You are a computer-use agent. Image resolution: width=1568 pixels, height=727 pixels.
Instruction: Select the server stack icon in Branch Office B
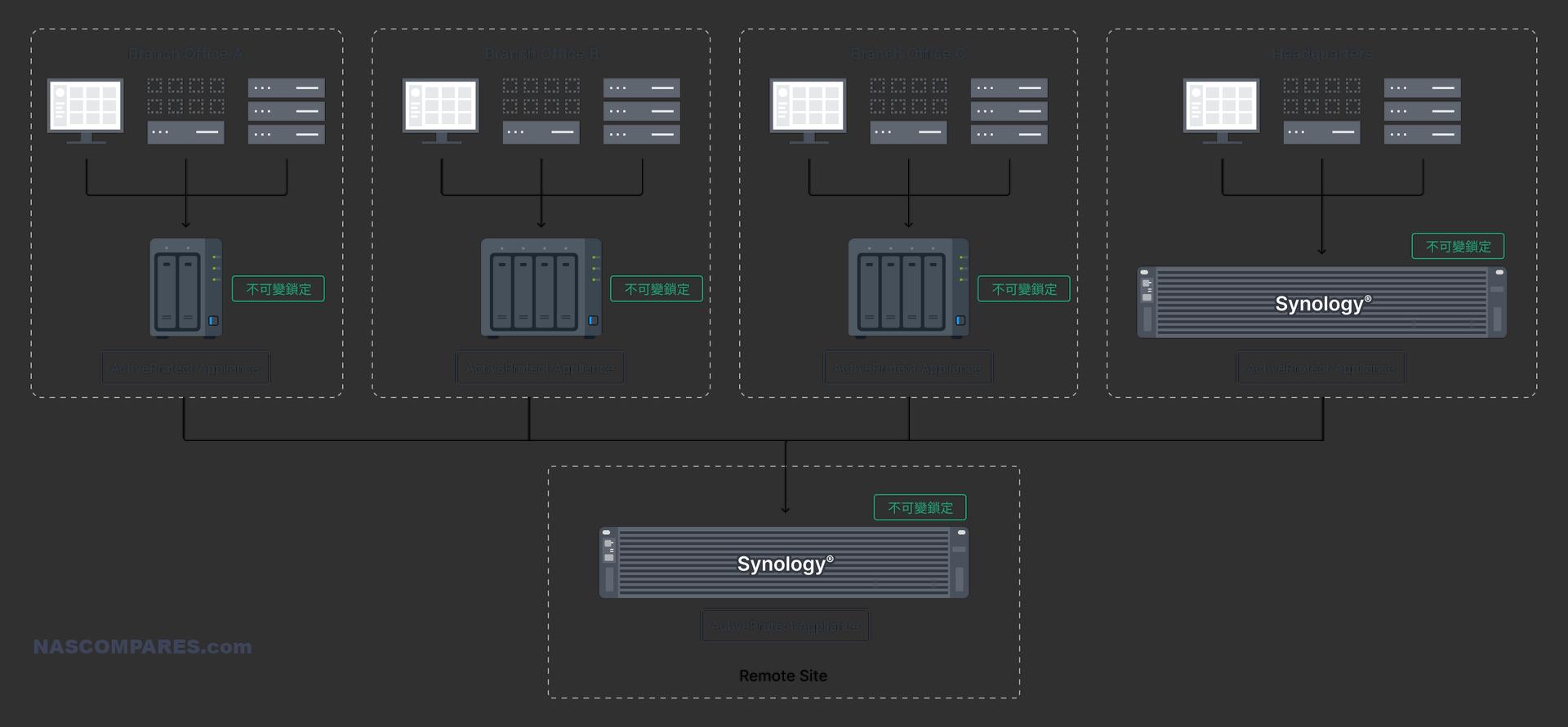(641, 111)
